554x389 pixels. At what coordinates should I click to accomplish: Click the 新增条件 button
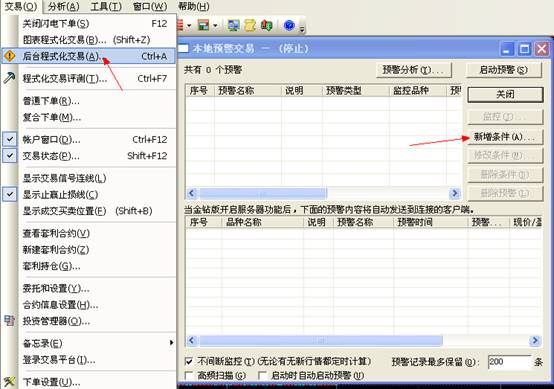coord(505,137)
